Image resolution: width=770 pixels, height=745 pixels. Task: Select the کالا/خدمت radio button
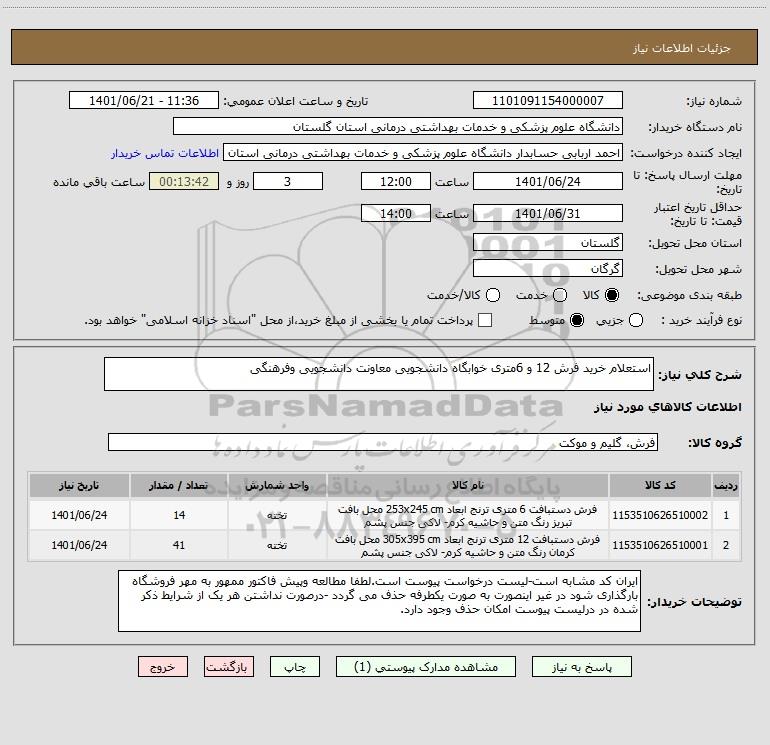493,295
